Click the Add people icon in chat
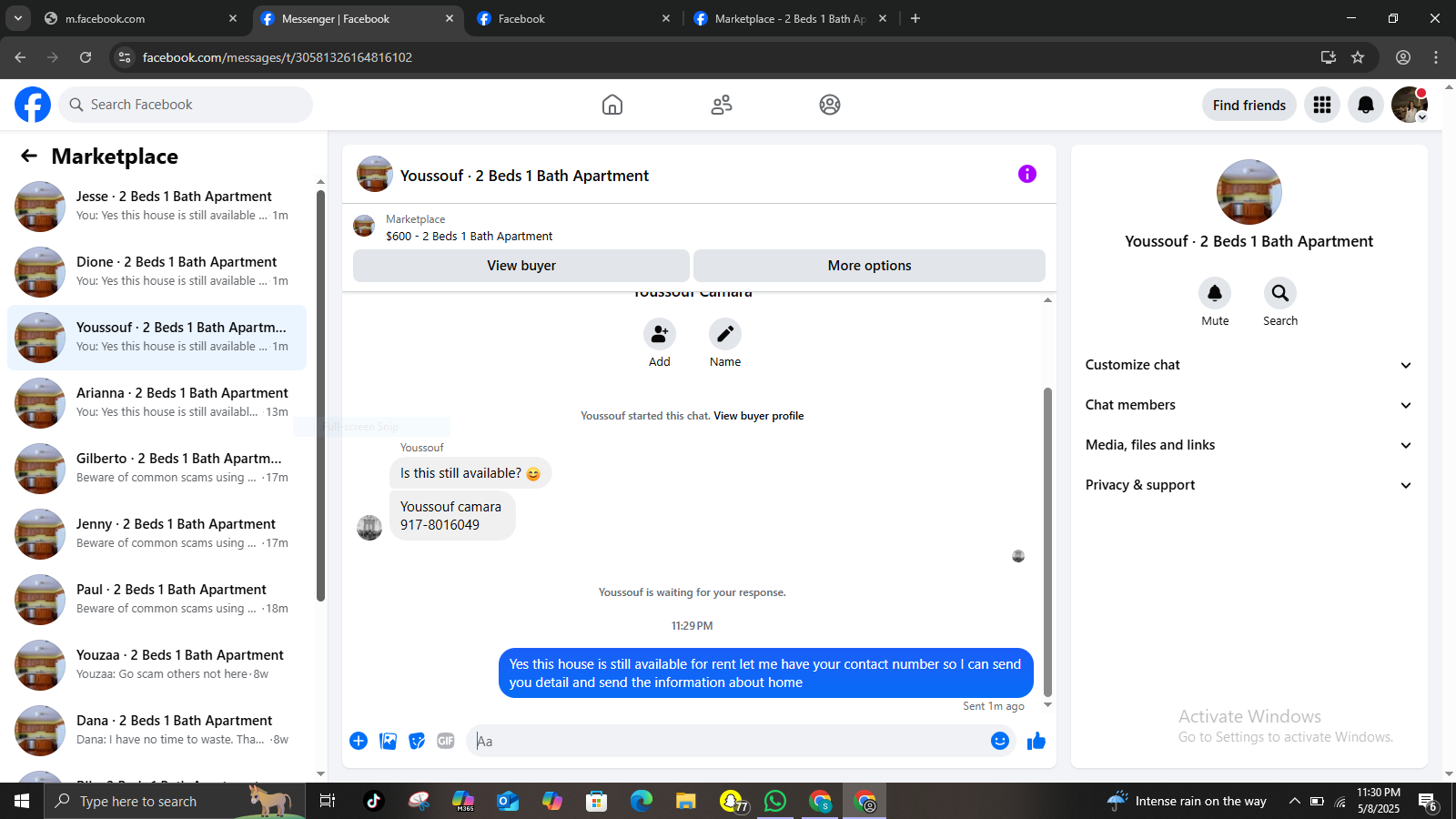This screenshot has width=1456, height=819. click(660, 334)
